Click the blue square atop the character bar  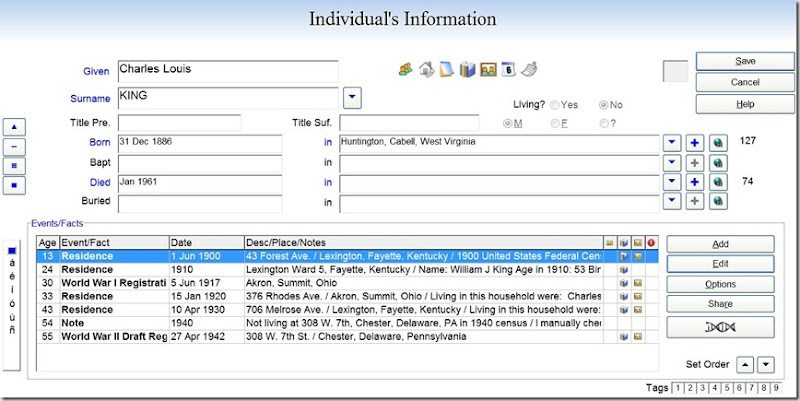coord(12,250)
